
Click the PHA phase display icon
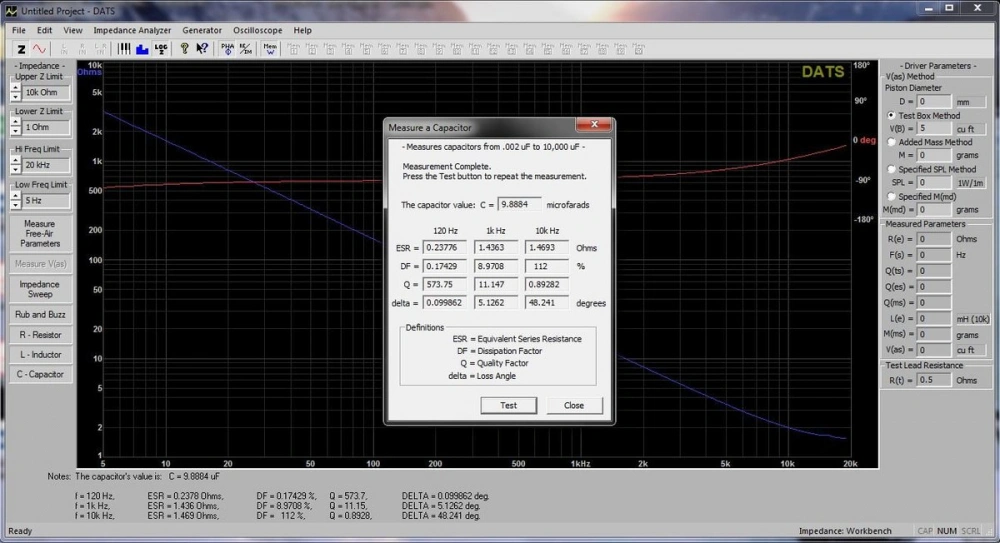[x=227, y=48]
